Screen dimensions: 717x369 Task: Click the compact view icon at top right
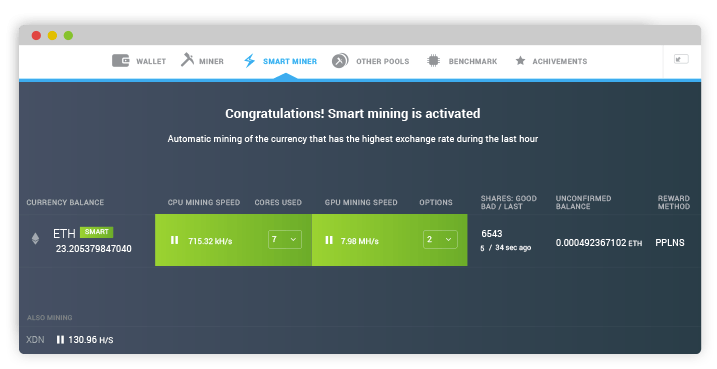coord(681,59)
